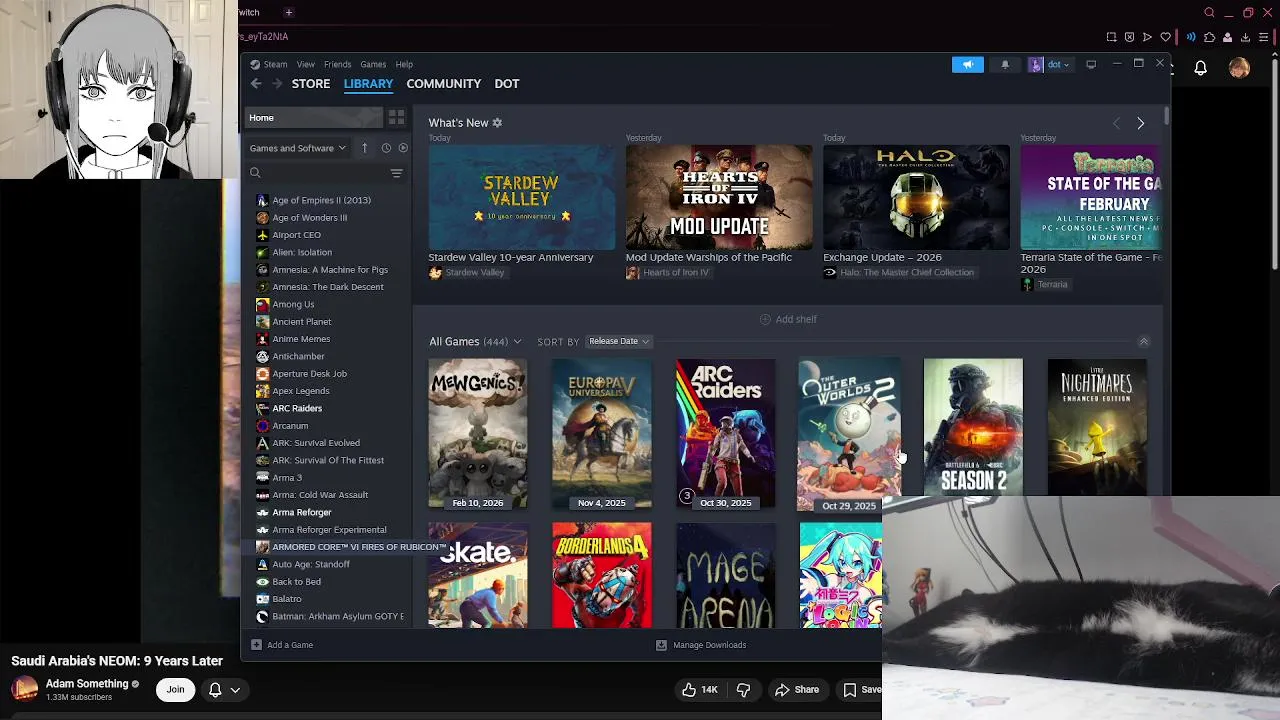Select Arma Reforger in the game list

(301, 512)
